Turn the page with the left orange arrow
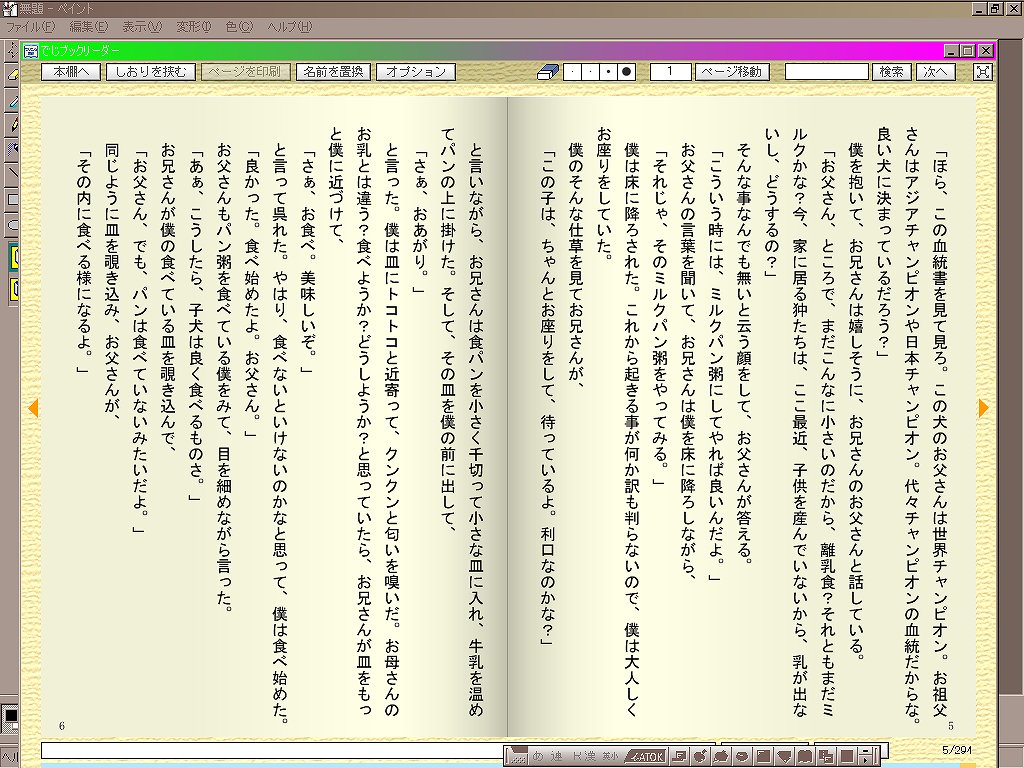 tap(33, 408)
